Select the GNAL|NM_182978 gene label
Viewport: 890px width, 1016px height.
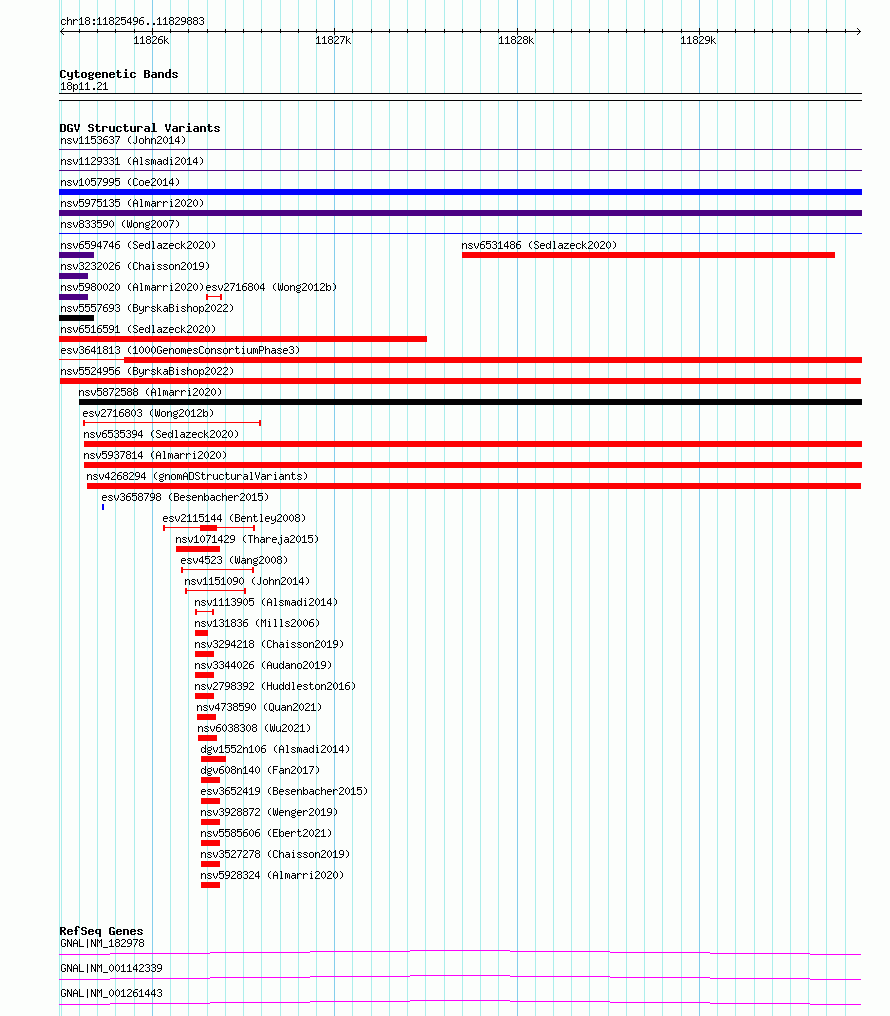102,943
